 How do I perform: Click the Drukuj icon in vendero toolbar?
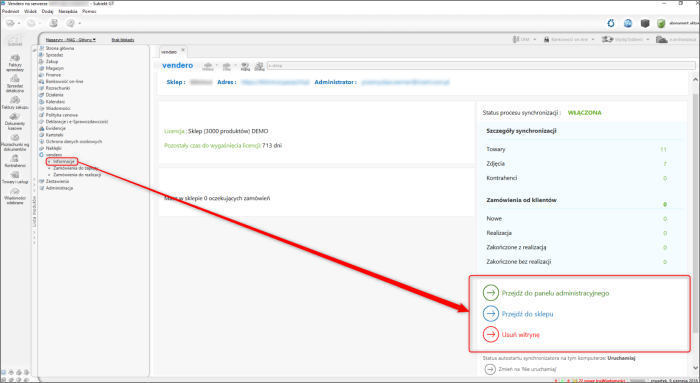coord(259,67)
